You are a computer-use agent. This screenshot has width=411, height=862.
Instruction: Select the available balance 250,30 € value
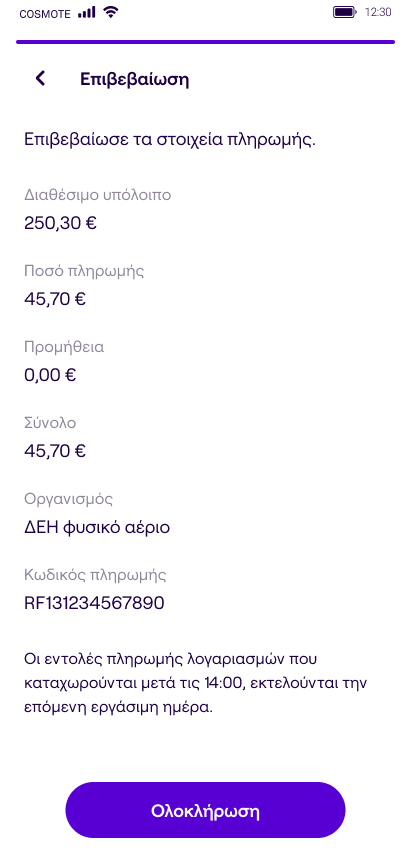60,223
